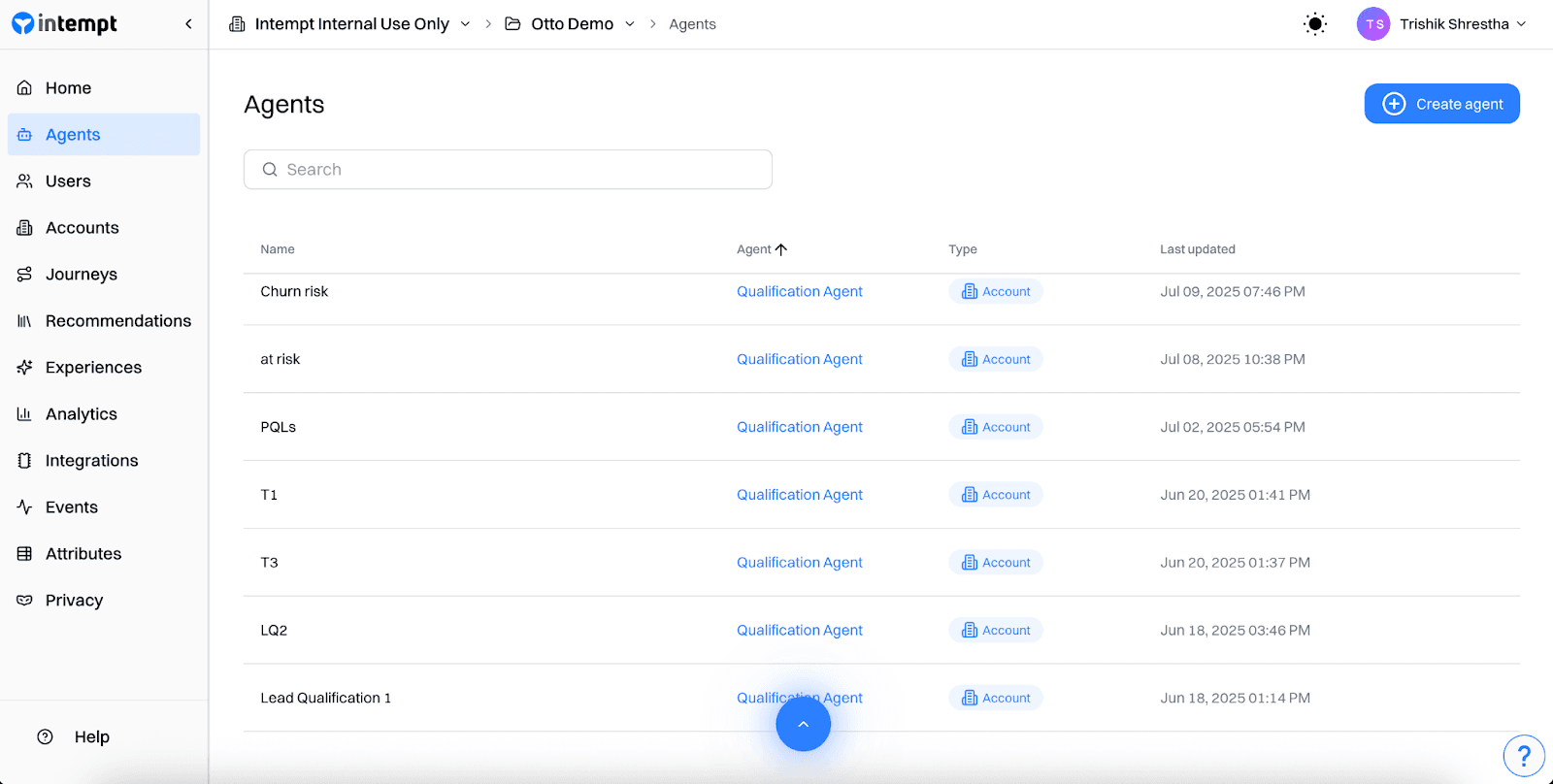This screenshot has height=784, width=1553.
Task: Open Qualification Agent link for Churn risk
Action: [x=799, y=292]
